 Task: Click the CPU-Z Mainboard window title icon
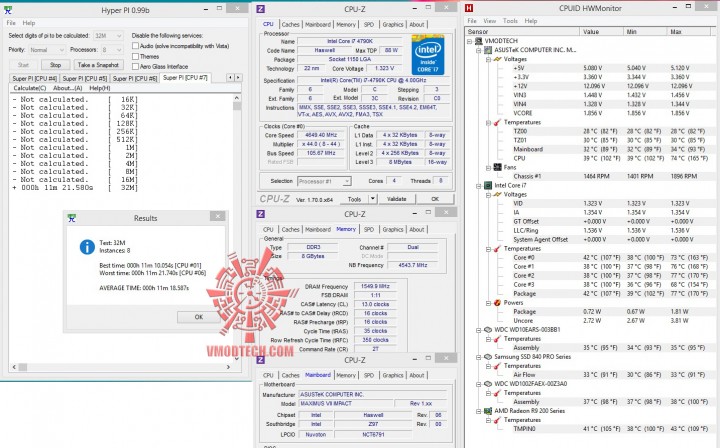coord(260,360)
